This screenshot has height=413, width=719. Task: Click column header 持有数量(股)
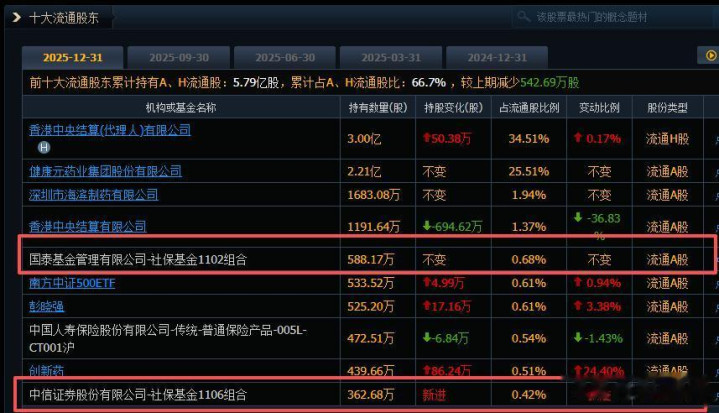(378, 108)
